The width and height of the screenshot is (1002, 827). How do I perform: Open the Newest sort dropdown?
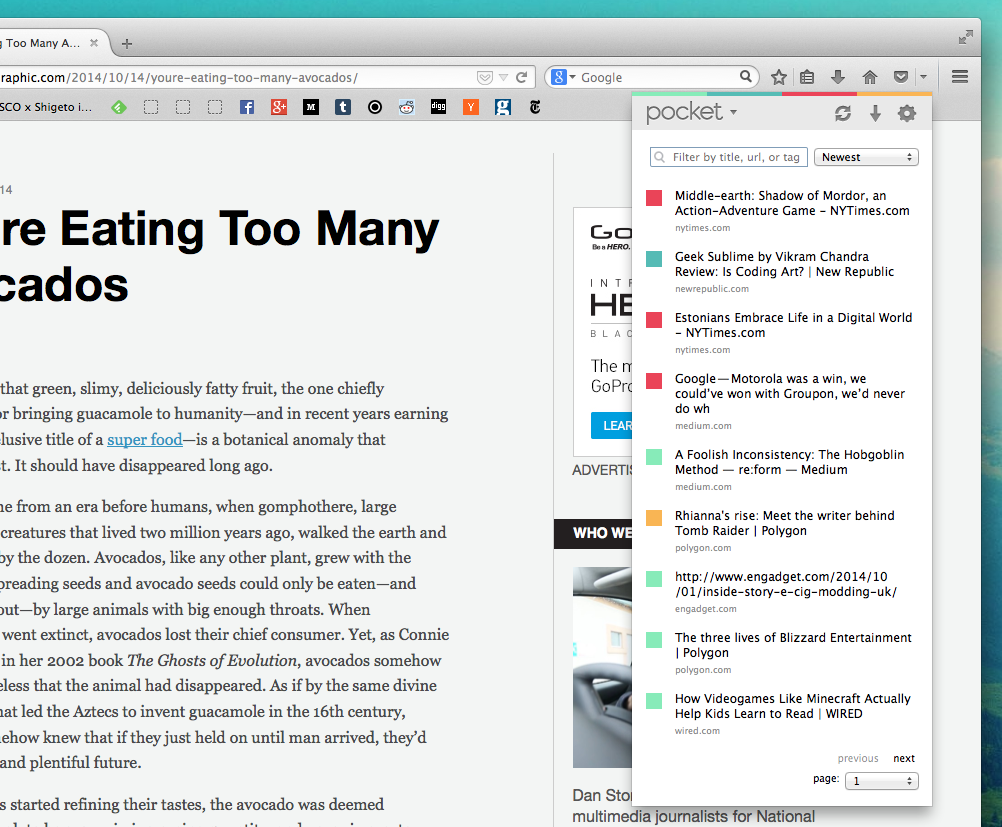[x=866, y=157]
